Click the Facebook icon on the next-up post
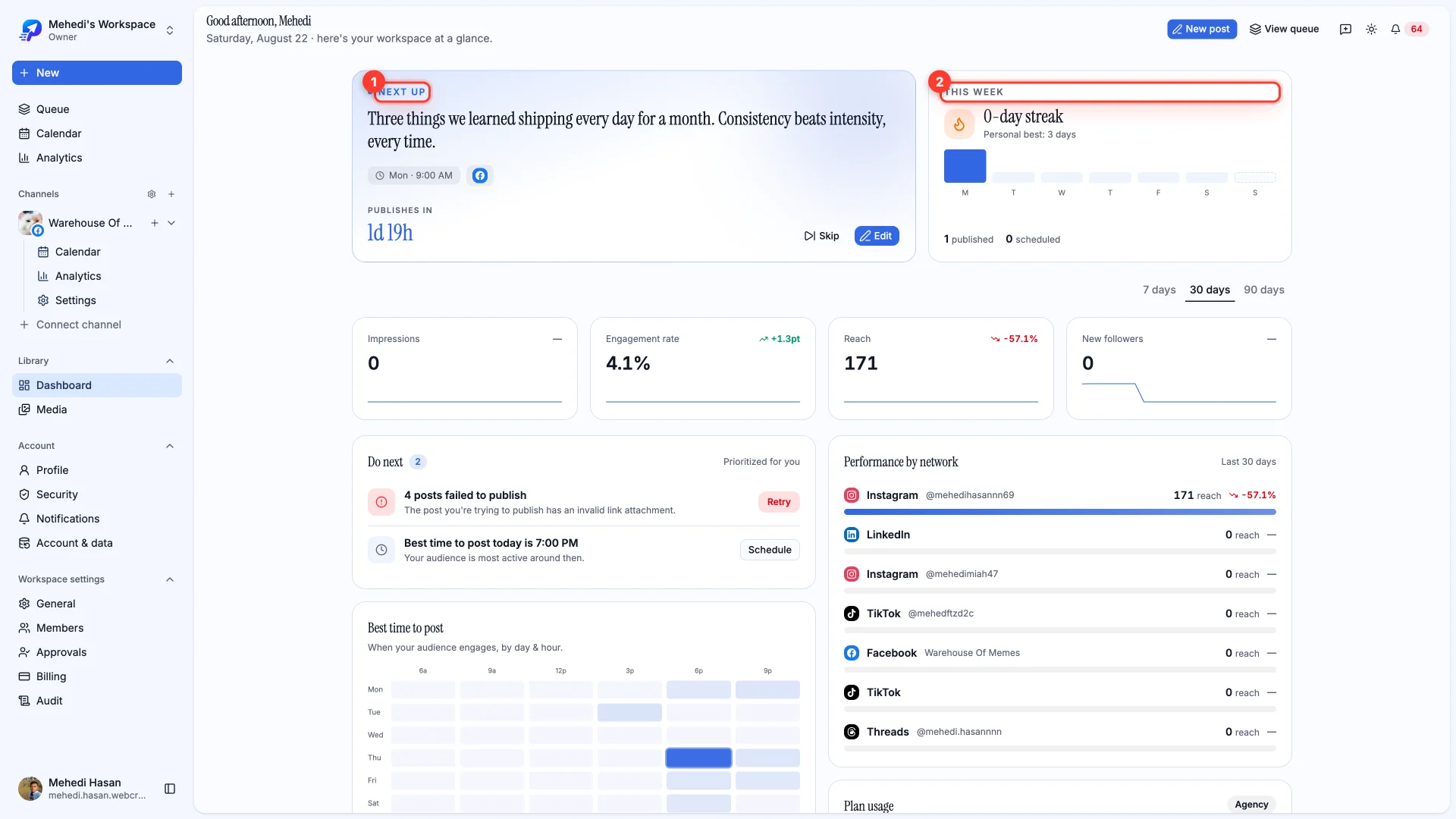This screenshot has width=1456, height=819. pos(480,175)
